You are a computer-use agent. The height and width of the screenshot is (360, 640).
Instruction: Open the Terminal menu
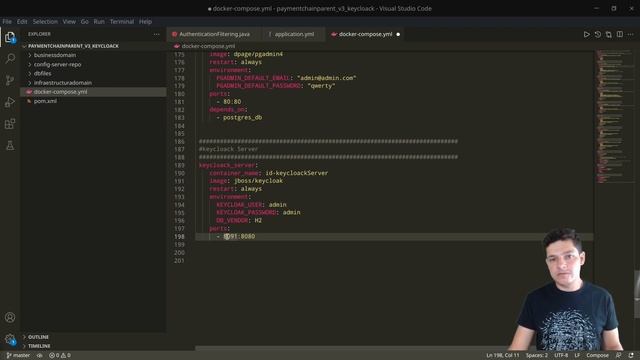pyautogui.click(x=122, y=22)
